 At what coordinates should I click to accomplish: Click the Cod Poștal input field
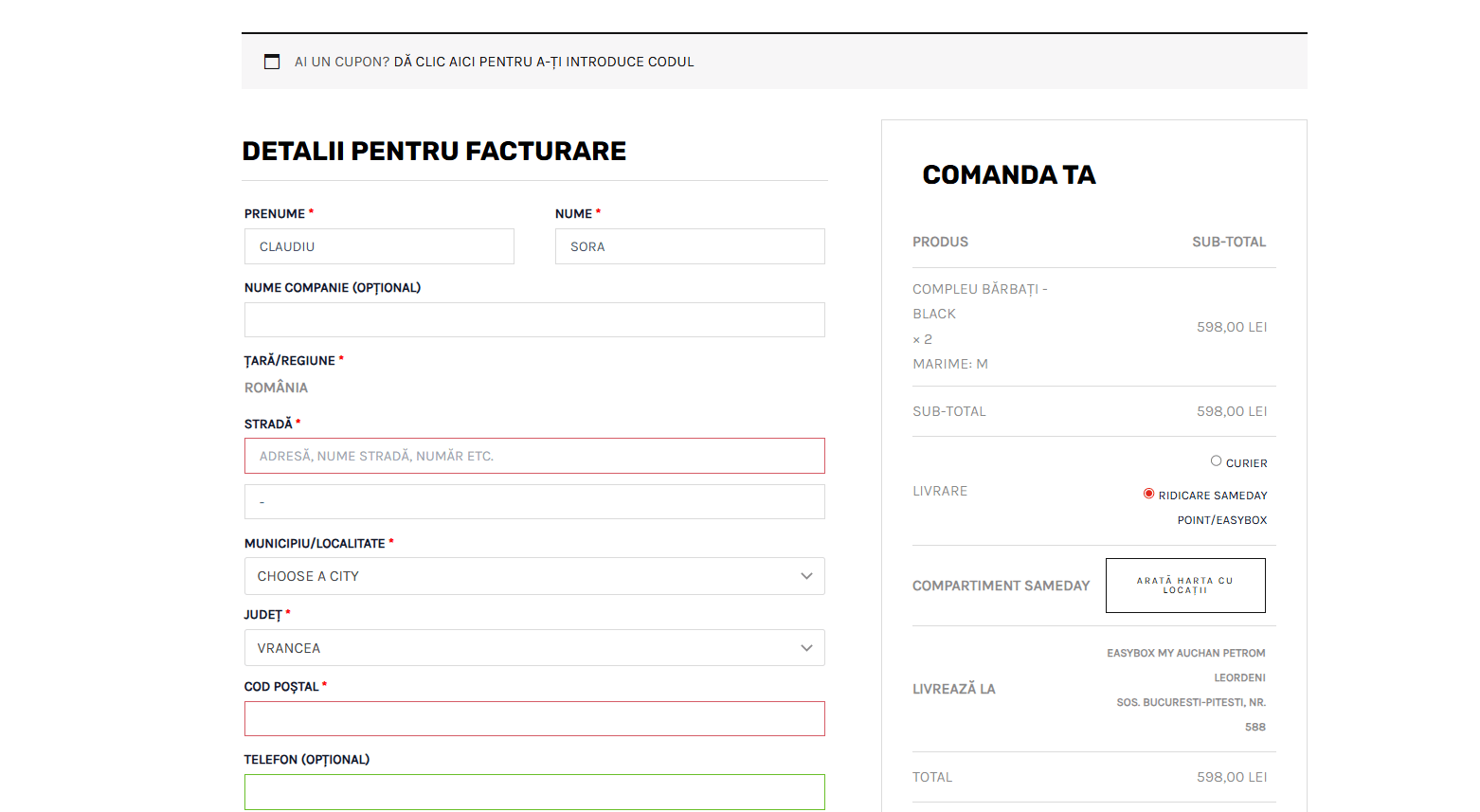[x=534, y=719]
